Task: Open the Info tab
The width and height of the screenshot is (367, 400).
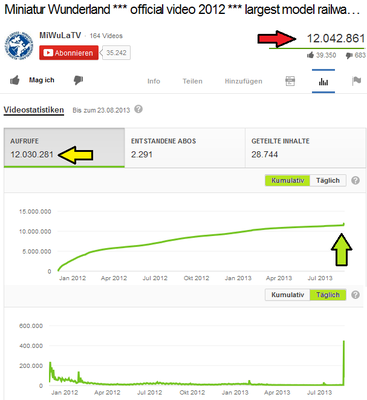Action: (154, 81)
